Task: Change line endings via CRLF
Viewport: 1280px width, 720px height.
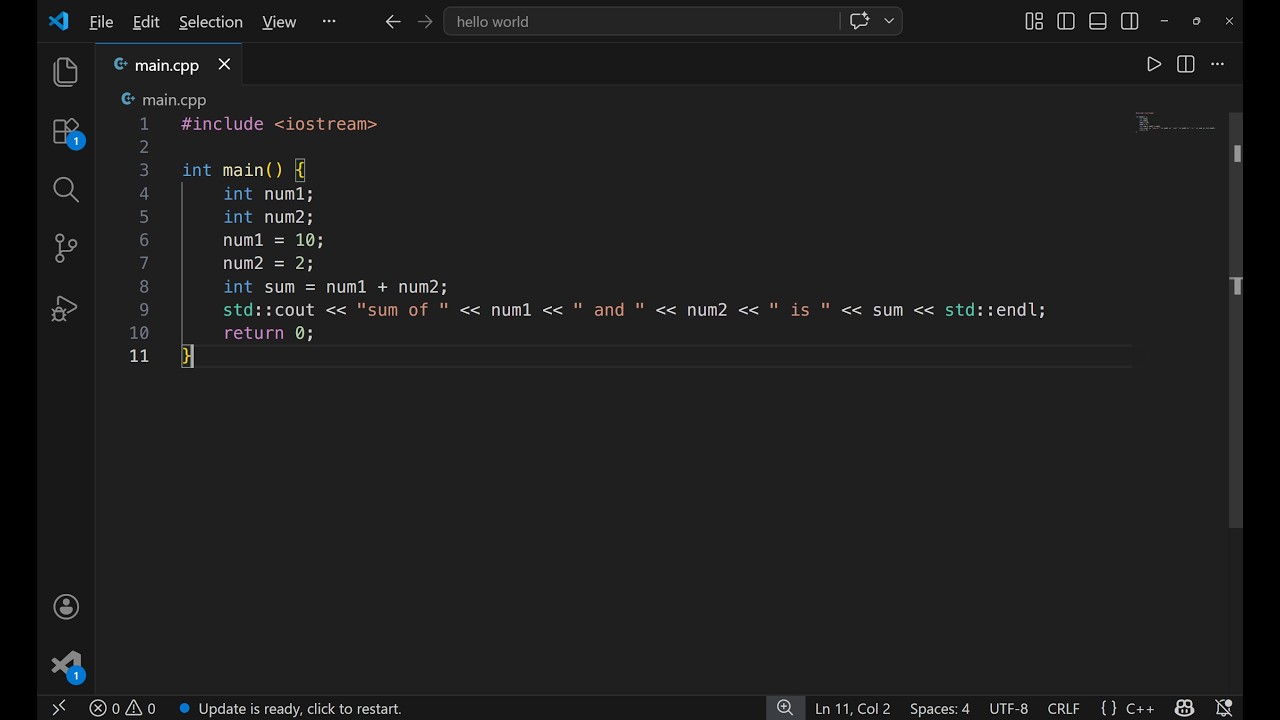Action: 1063,708
